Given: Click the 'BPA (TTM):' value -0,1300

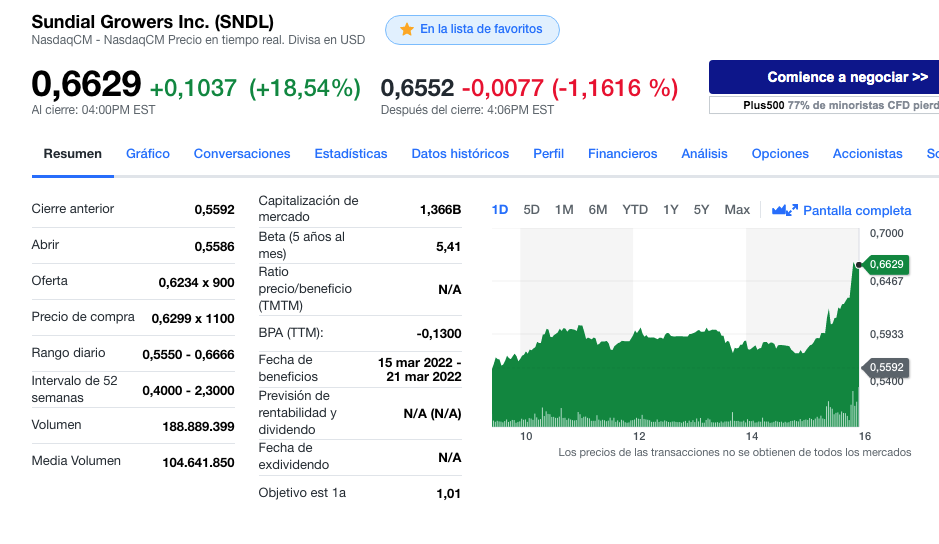Looking at the screenshot, I should click(439, 334).
